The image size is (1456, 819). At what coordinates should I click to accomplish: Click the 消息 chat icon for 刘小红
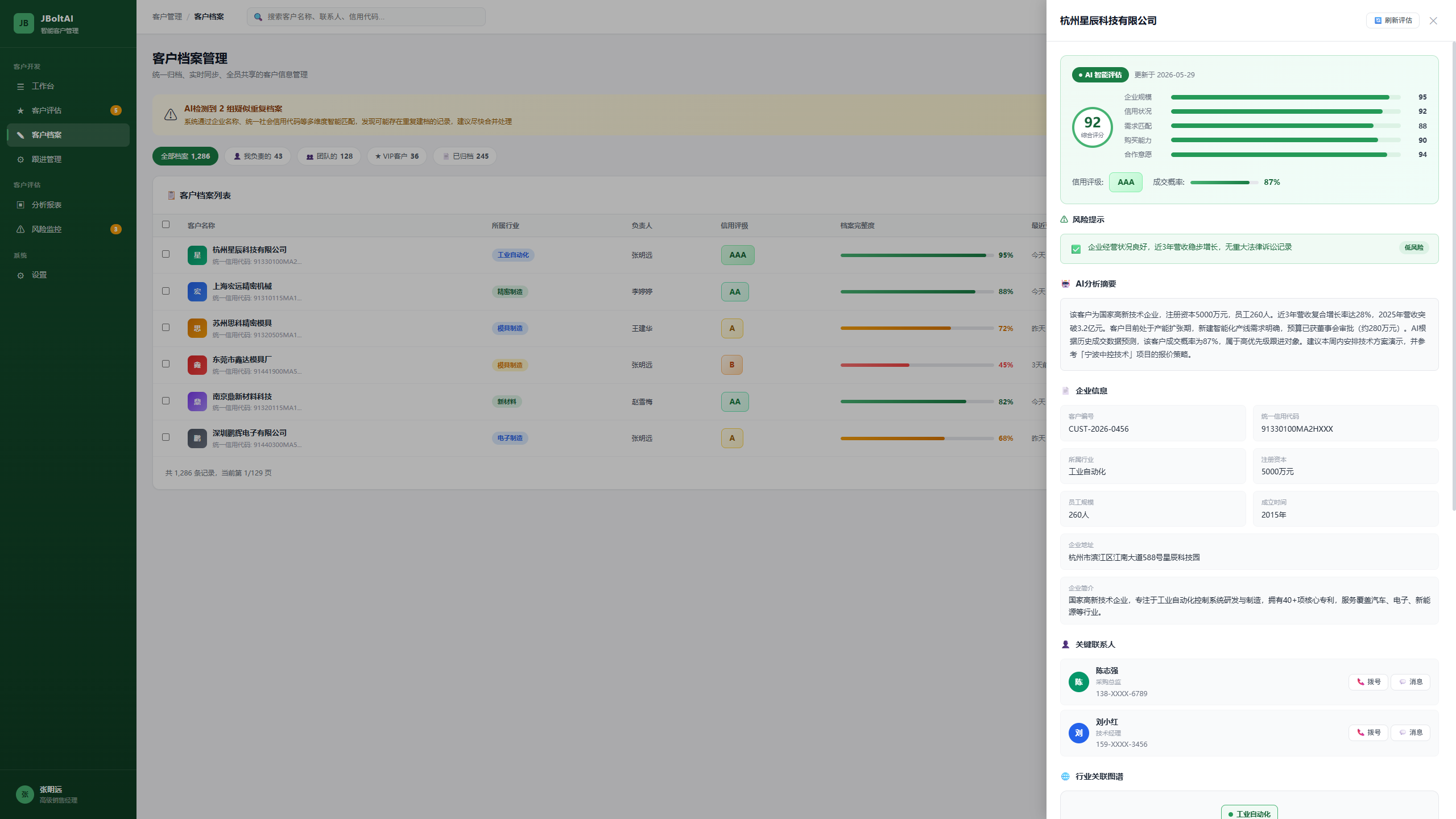pyautogui.click(x=1403, y=733)
